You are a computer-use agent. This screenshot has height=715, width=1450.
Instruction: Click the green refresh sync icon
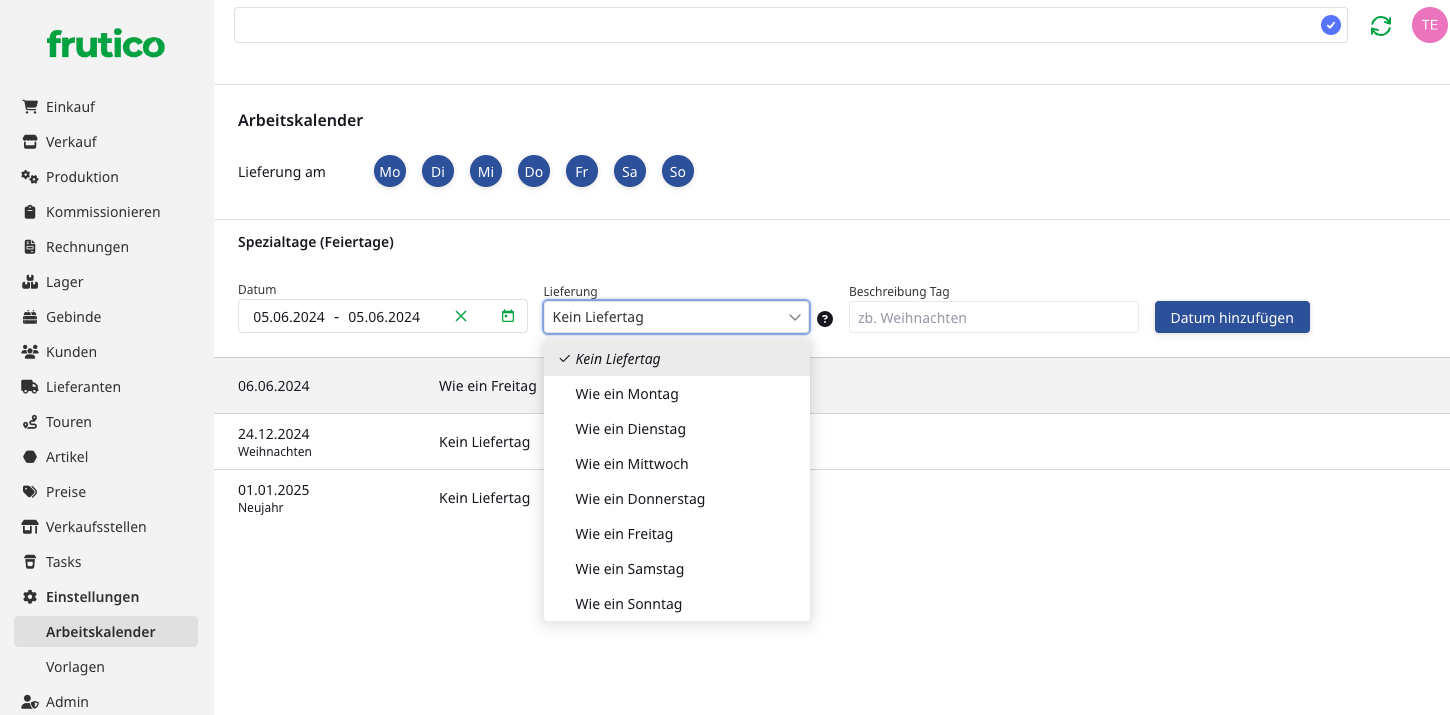coord(1381,26)
